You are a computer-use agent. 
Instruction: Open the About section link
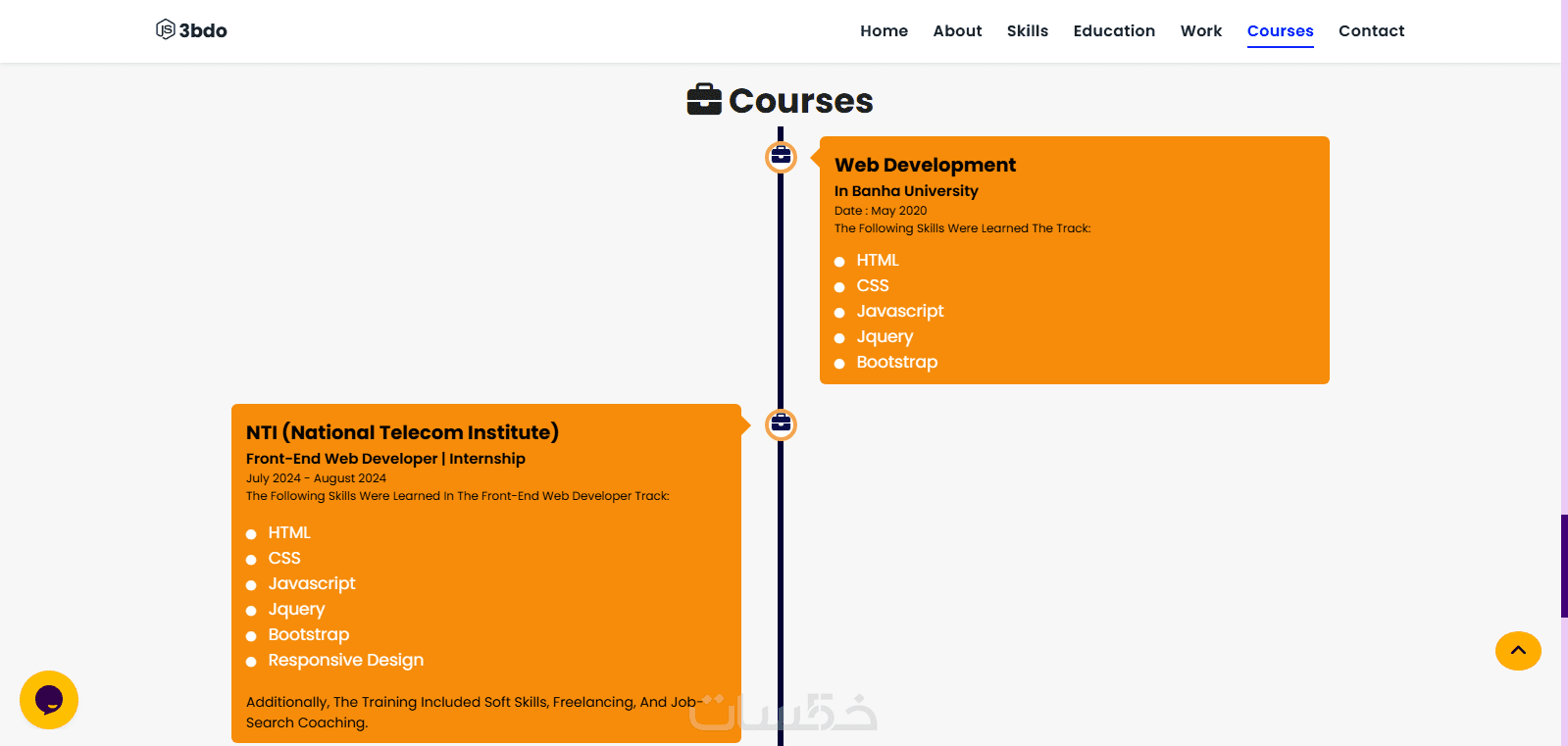click(957, 31)
